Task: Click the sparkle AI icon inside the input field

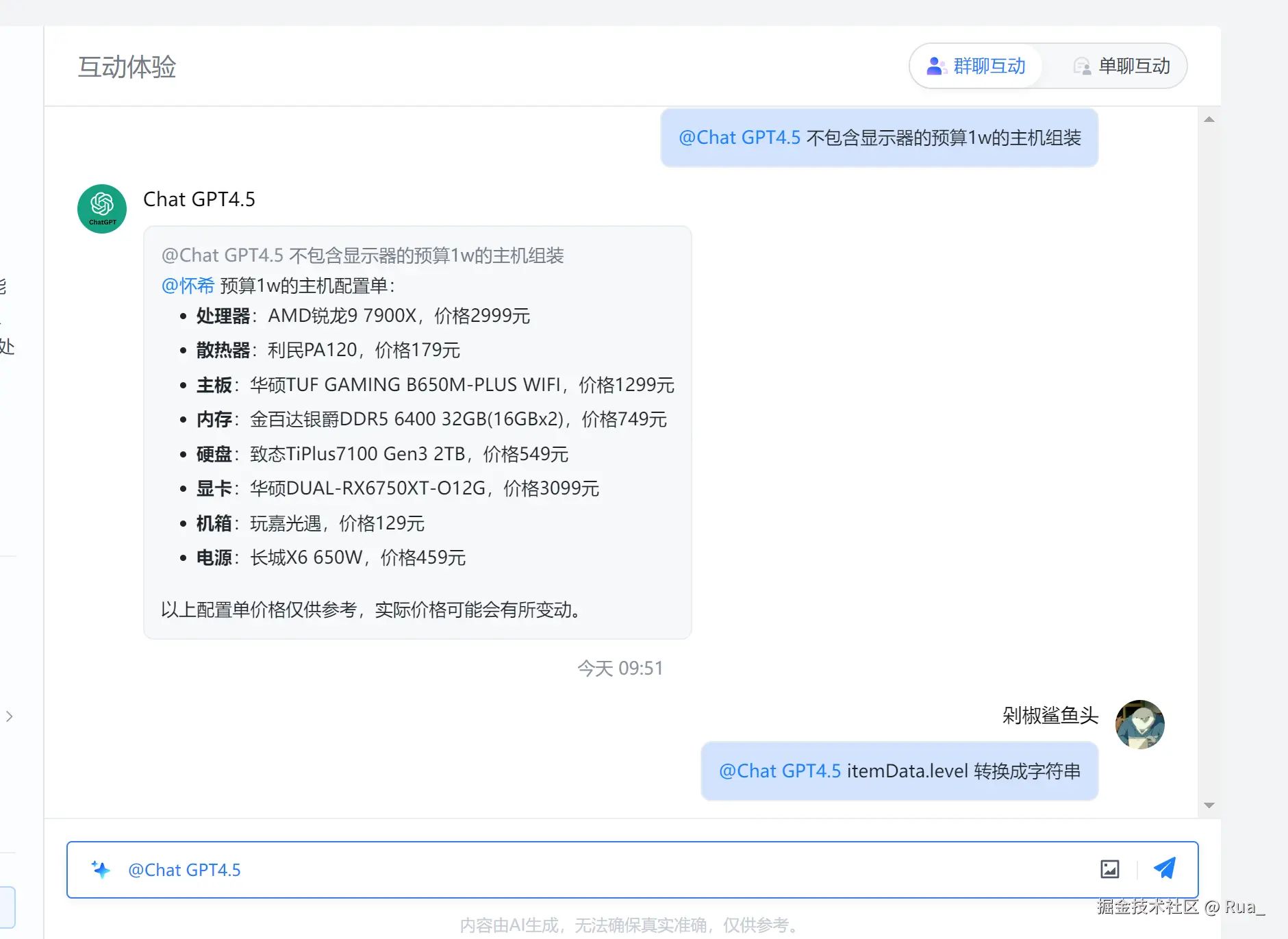Action: pos(101,869)
